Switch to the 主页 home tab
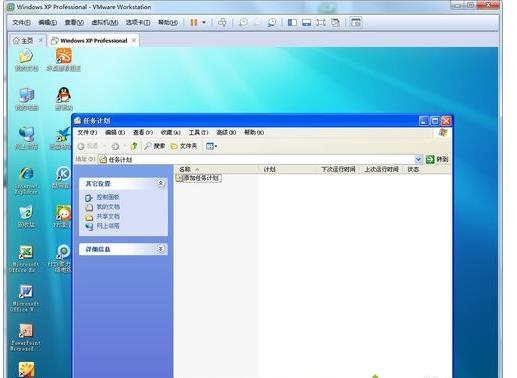The height and width of the screenshot is (378, 517). pyautogui.click(x=23, y=41)
